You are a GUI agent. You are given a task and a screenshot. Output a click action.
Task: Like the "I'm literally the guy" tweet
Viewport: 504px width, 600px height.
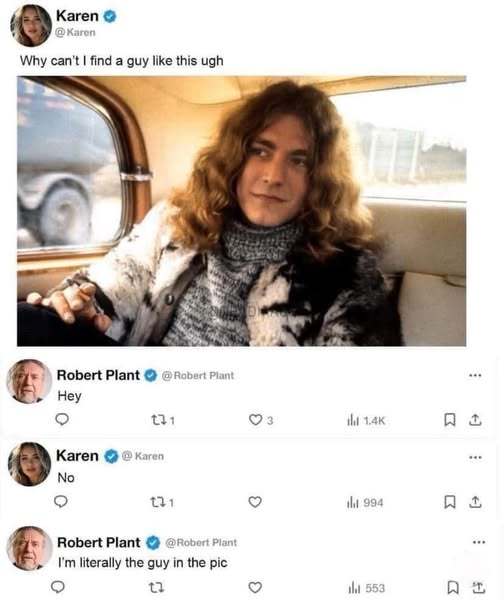[255, 587]
